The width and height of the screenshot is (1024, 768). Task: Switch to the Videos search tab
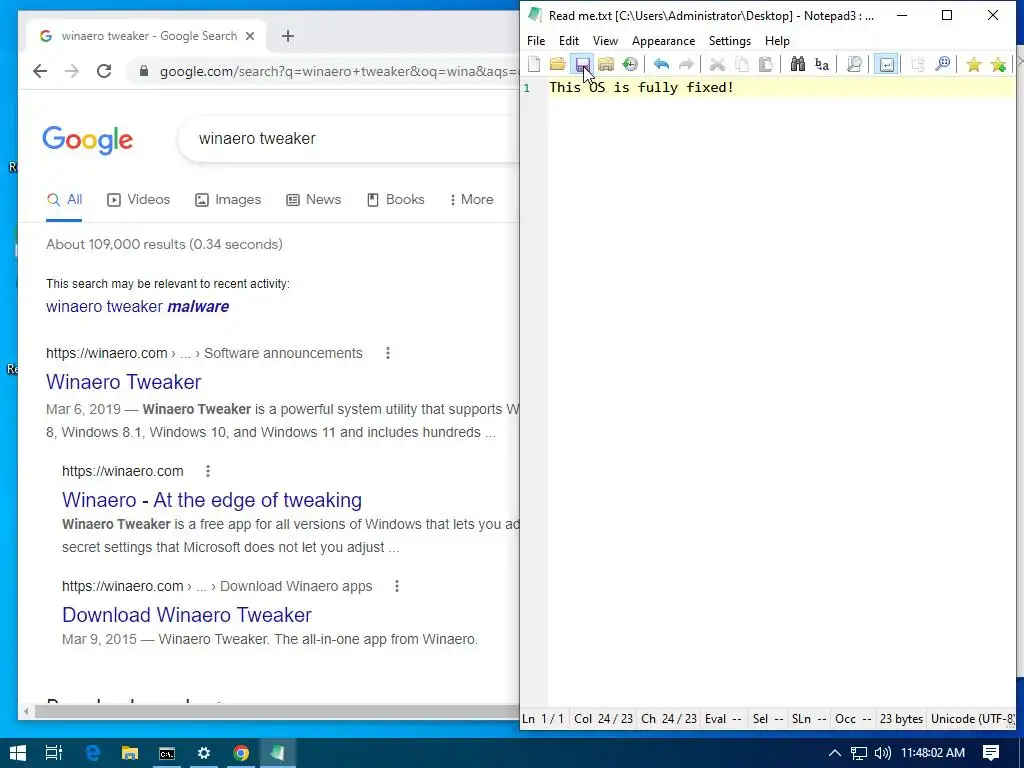click(x=138, y=199)
